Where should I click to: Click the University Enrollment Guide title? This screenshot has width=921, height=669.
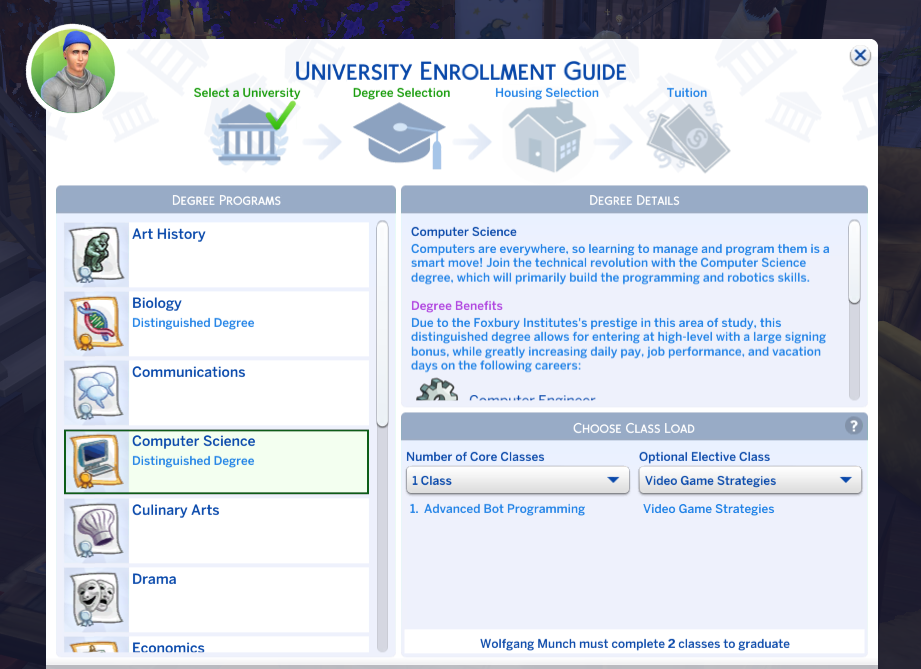coord(460,72)
